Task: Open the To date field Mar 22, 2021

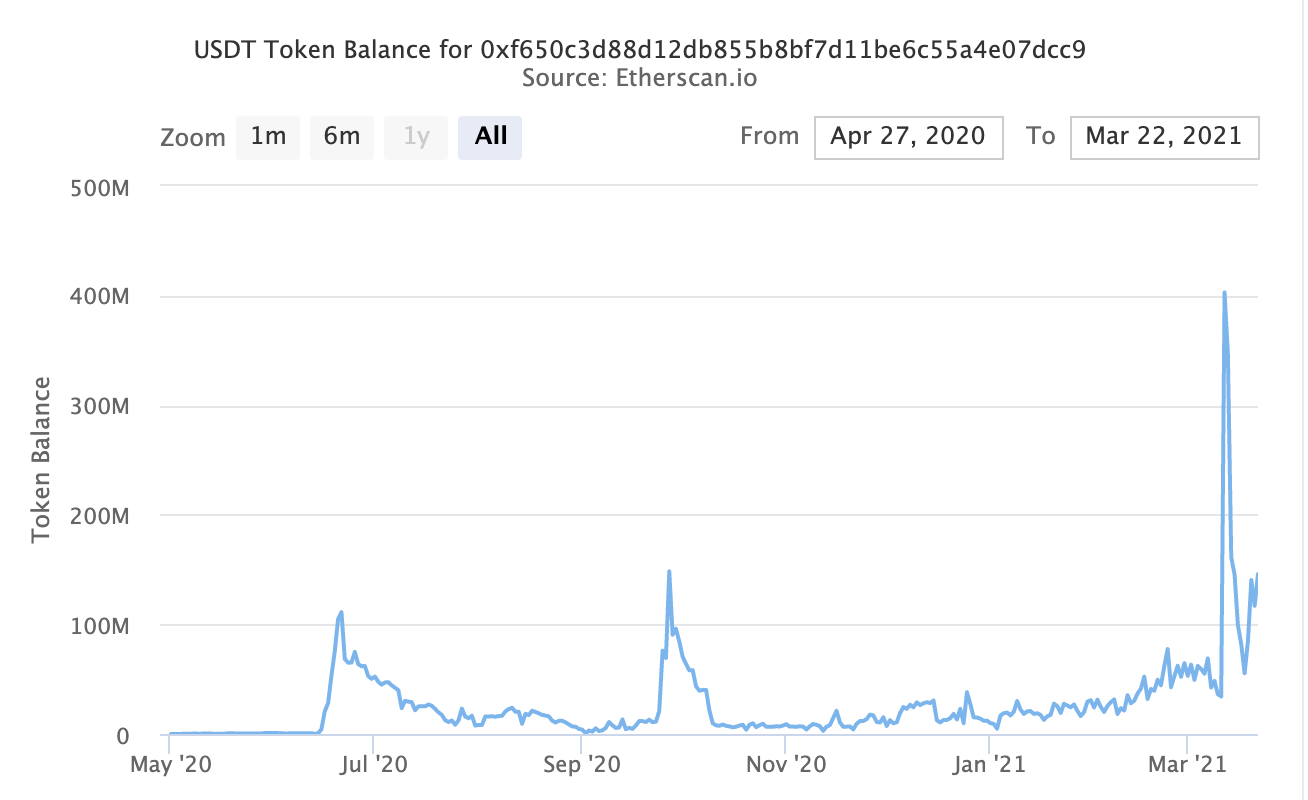Action: pyautogui.click(x=1164, y=137)
